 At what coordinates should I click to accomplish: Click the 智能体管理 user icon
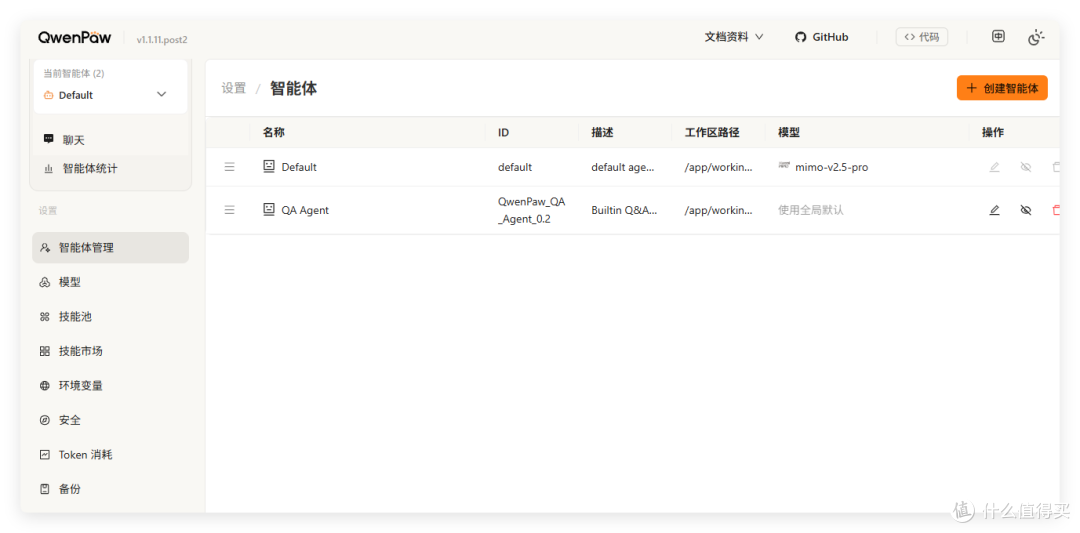pos(45,248)
